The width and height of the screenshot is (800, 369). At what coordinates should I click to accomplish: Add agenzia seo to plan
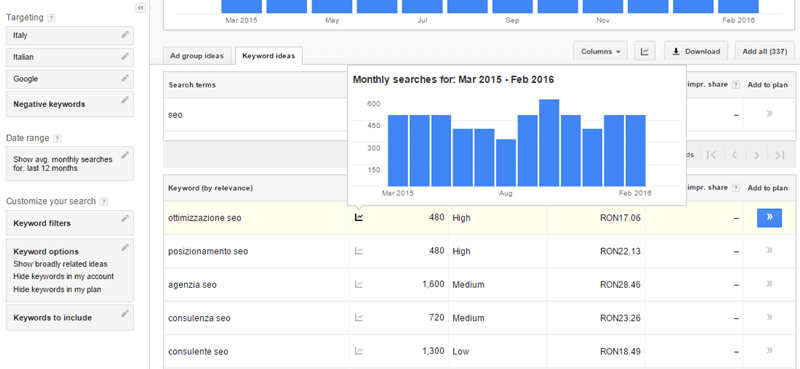point(769,283)
